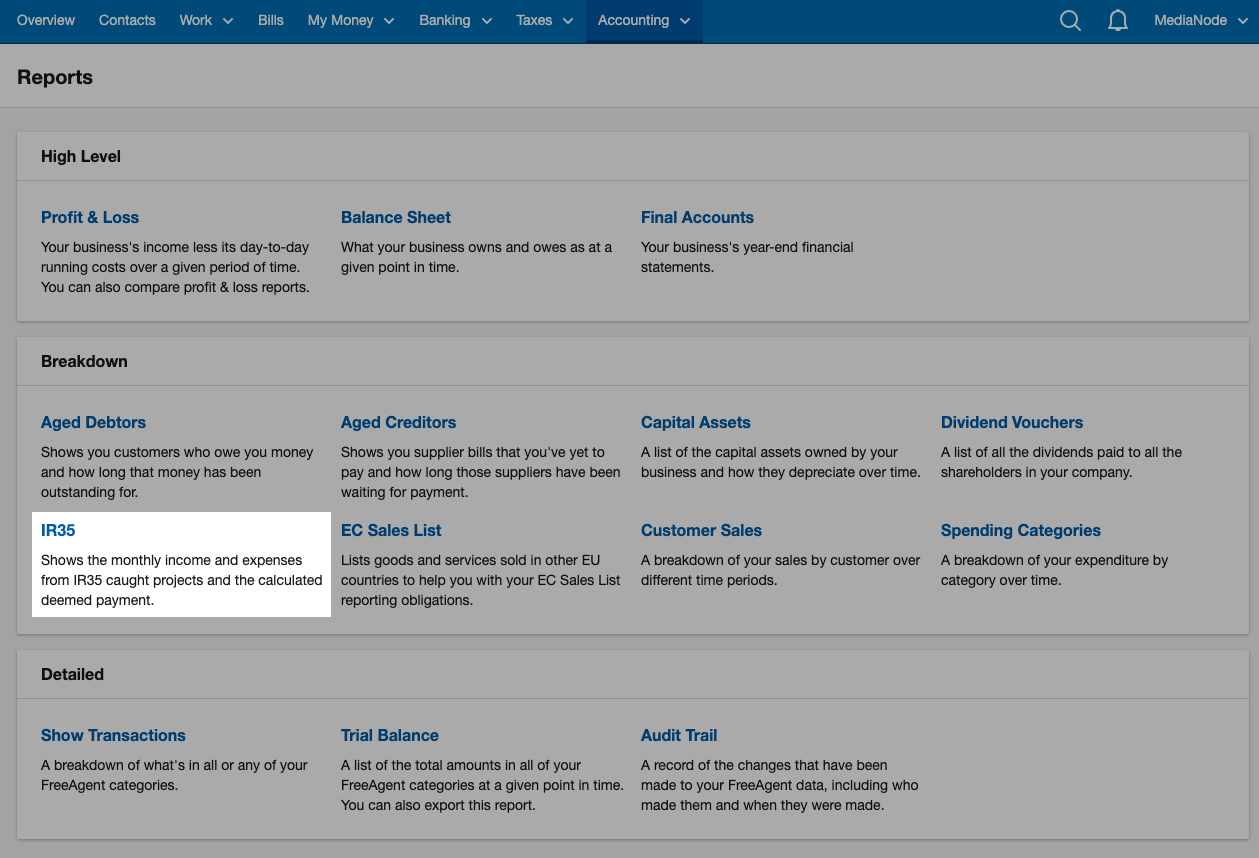Open the Banking dropdown menu
This screenshot has height=858, width=1259.
pyautogui.click(x=456, y=21)
